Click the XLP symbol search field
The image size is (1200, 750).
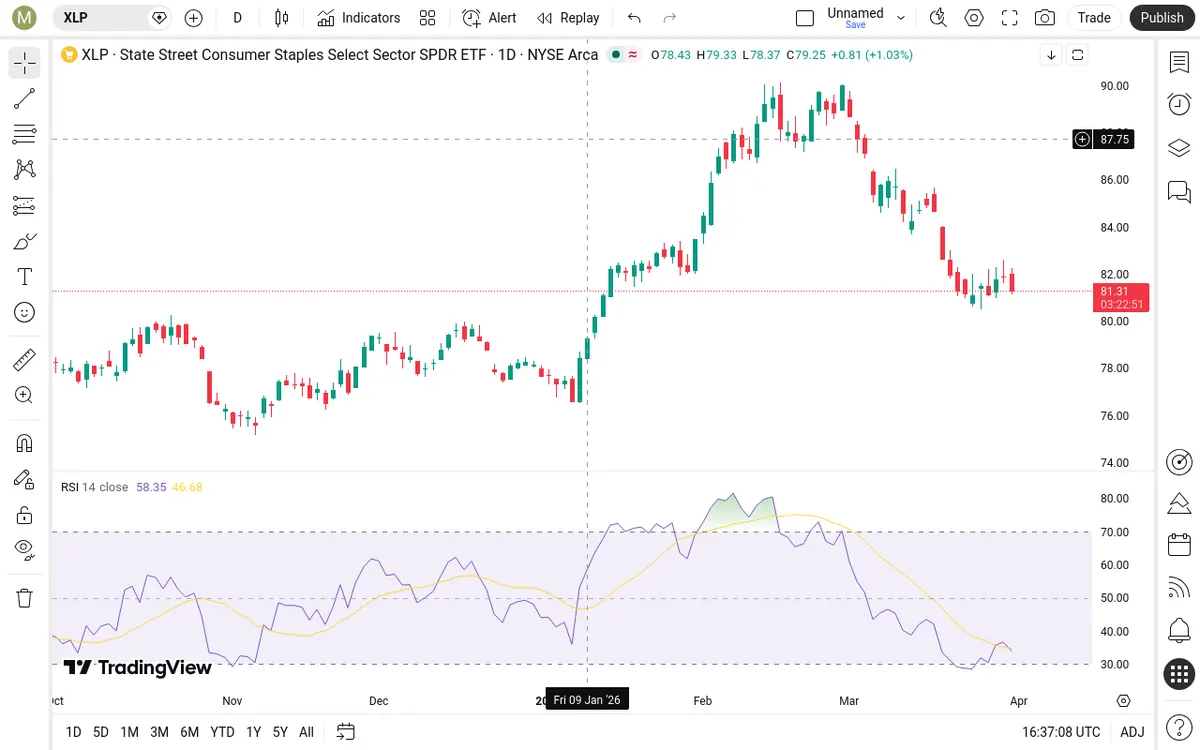pyautogui.click(x=110, y=17)
